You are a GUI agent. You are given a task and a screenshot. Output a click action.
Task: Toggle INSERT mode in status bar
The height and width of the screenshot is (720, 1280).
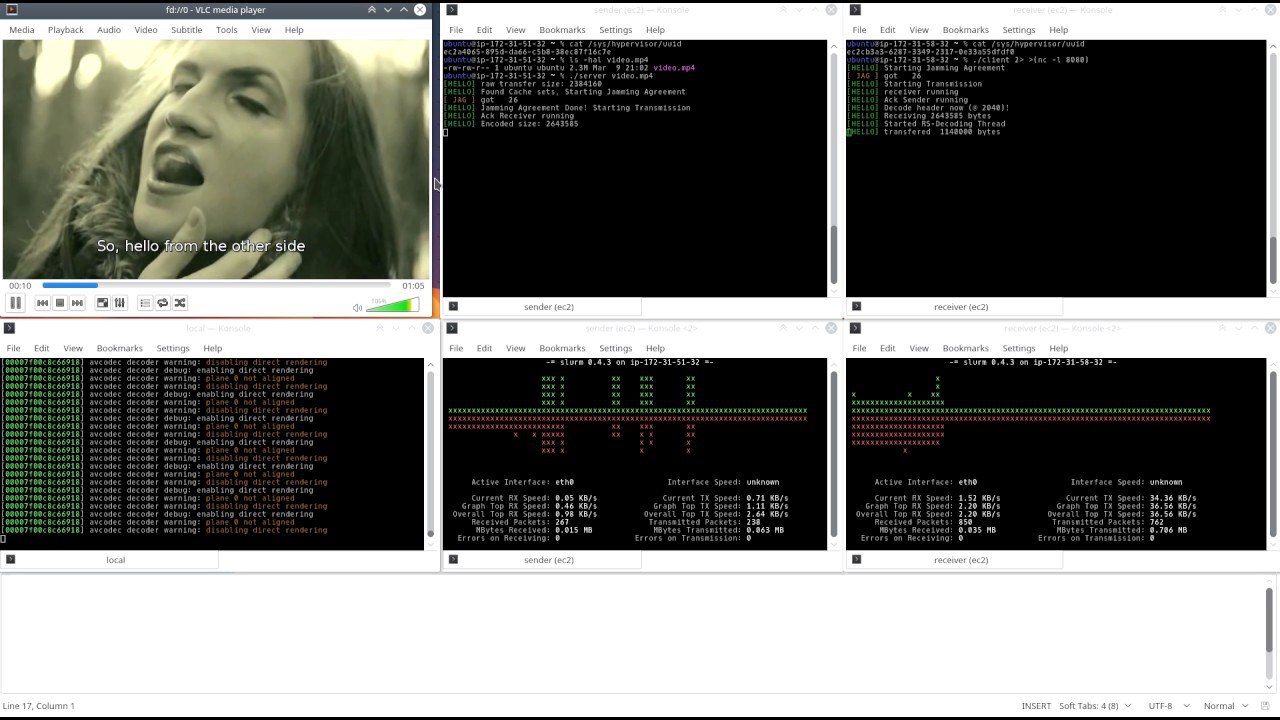(1036, 706)
